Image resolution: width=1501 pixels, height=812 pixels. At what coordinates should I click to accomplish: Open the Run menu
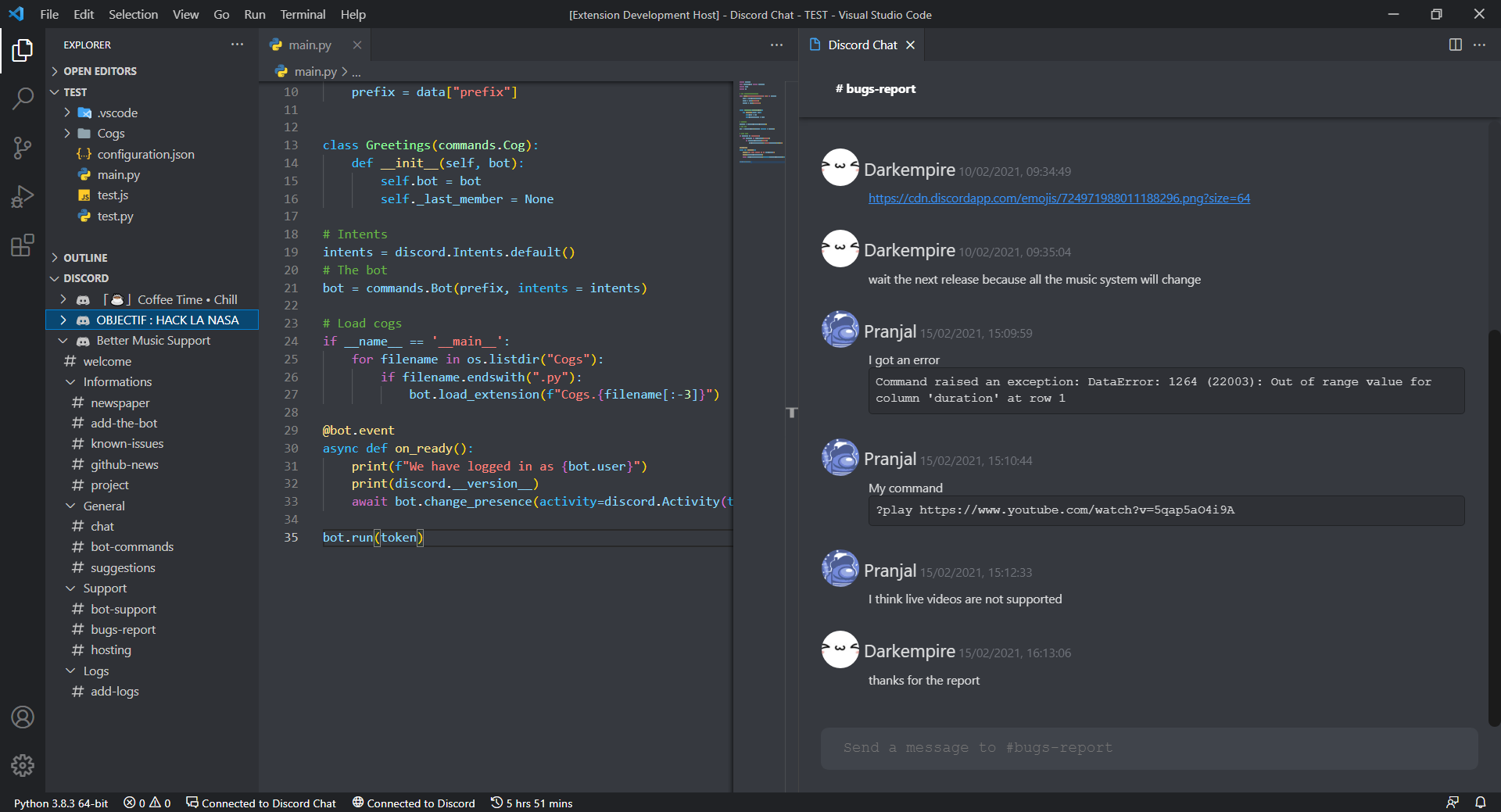[254, 14]
